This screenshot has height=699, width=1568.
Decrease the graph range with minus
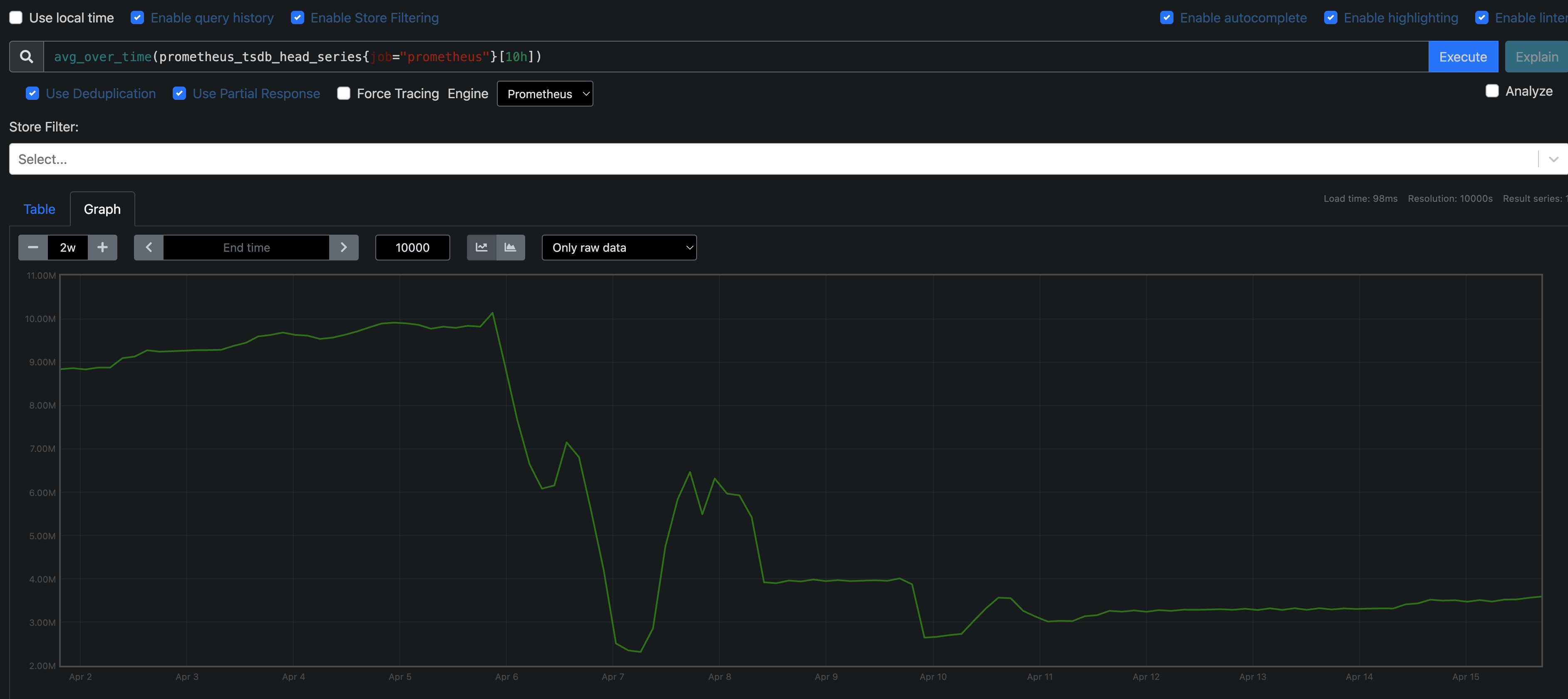33,248
